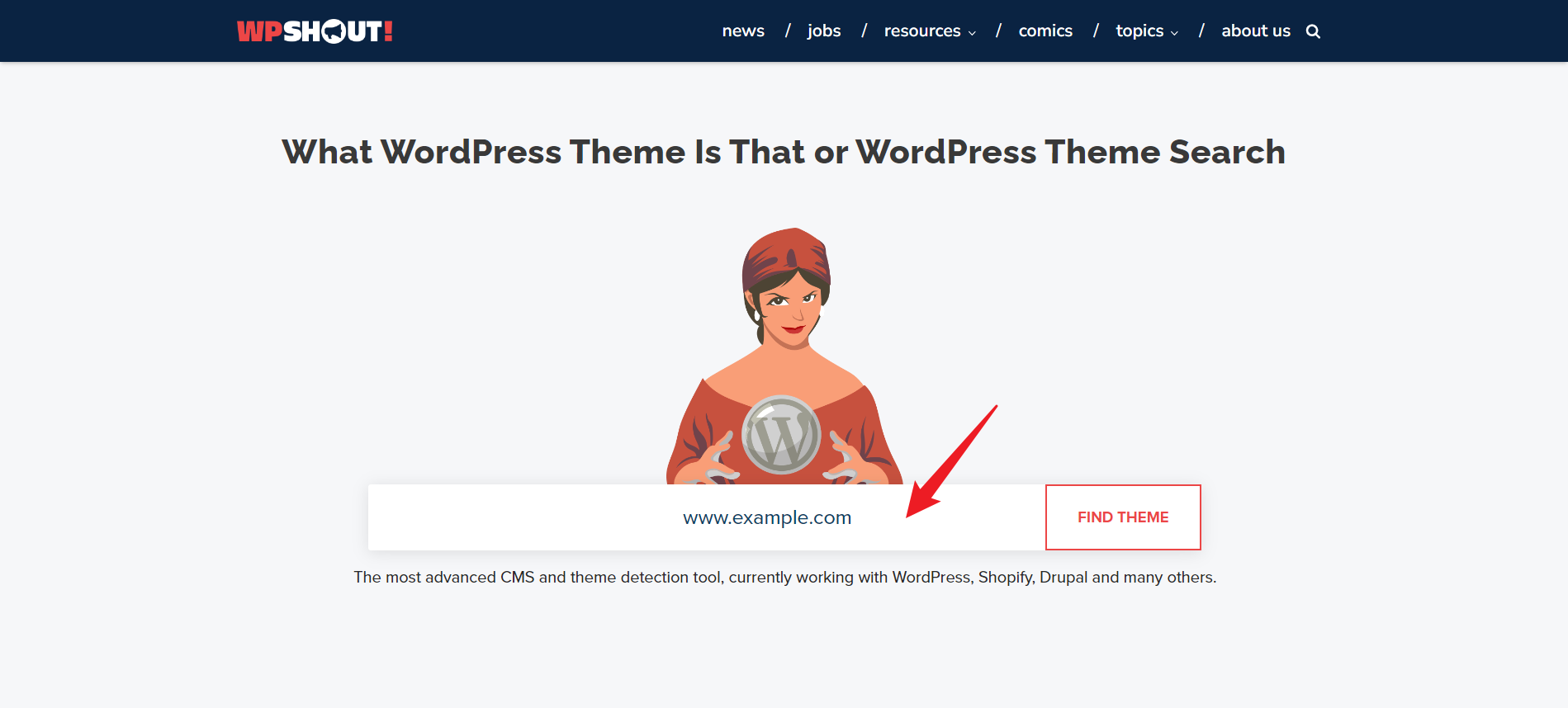Expand the resources dropdown chevron

point(972,33)
